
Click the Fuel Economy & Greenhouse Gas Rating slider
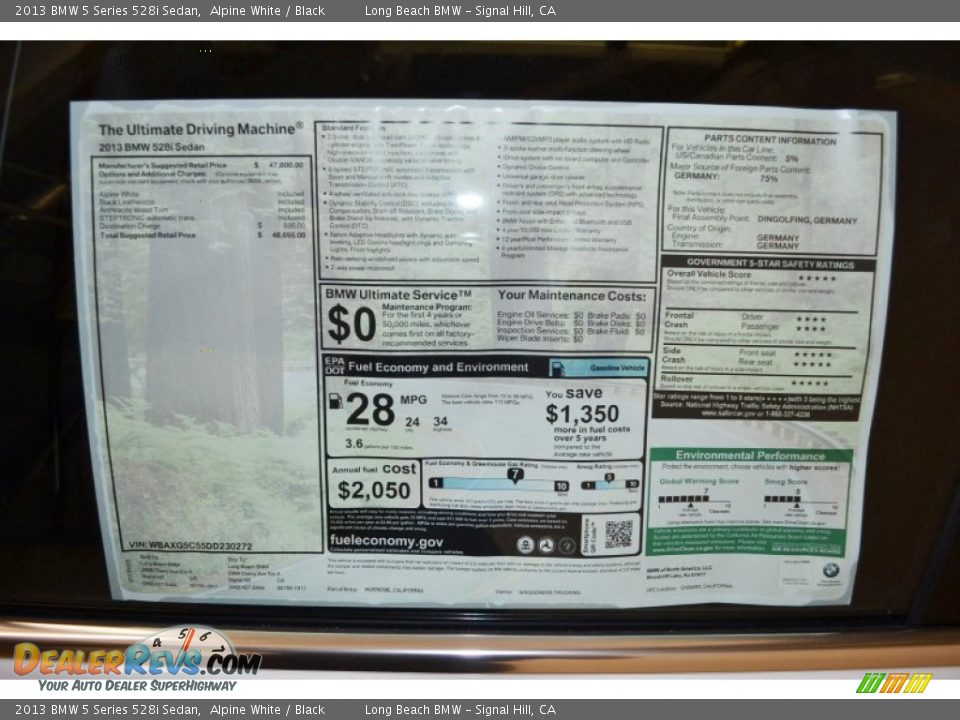[x=498, y=484]
